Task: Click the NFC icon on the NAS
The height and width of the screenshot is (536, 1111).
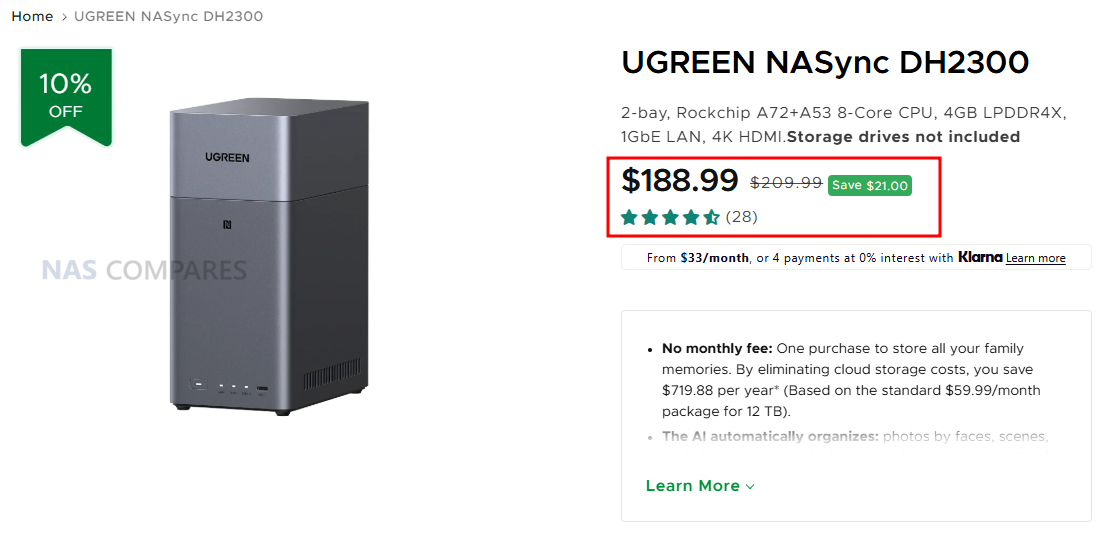Action: coord(226,225)
